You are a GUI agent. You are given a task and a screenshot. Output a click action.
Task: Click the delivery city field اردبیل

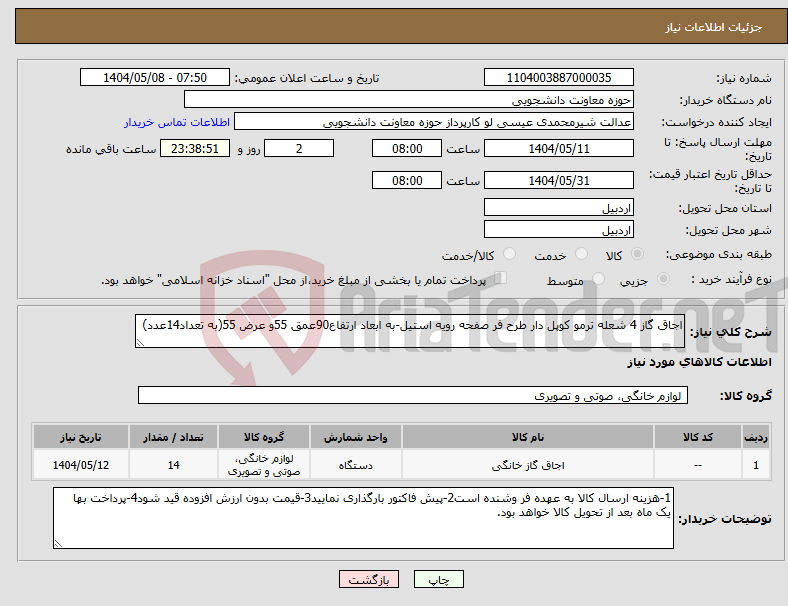[x=558, y=229]
